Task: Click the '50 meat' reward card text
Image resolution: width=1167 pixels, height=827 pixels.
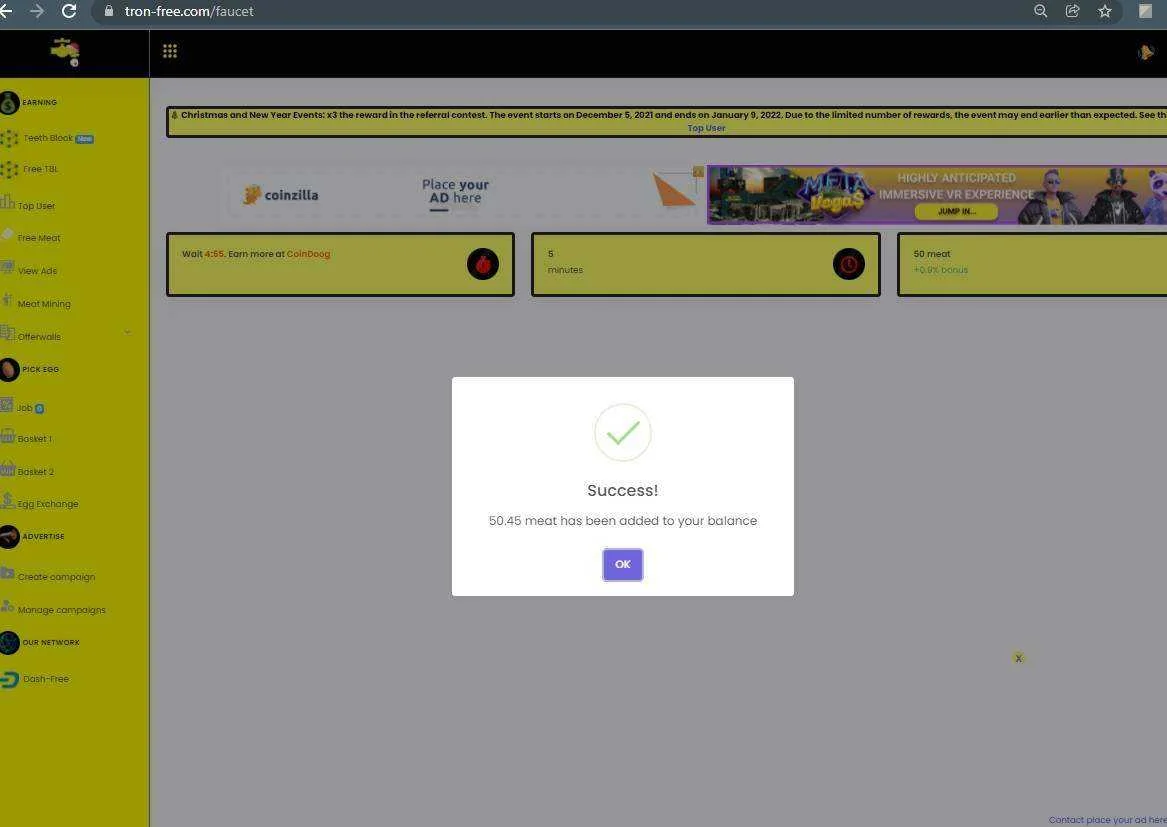Action: click(x=932, y=254)
